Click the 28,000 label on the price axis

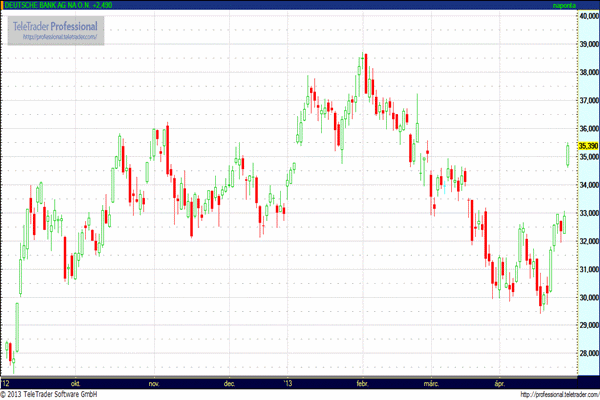pyautogui.click(x=588, y=354)
